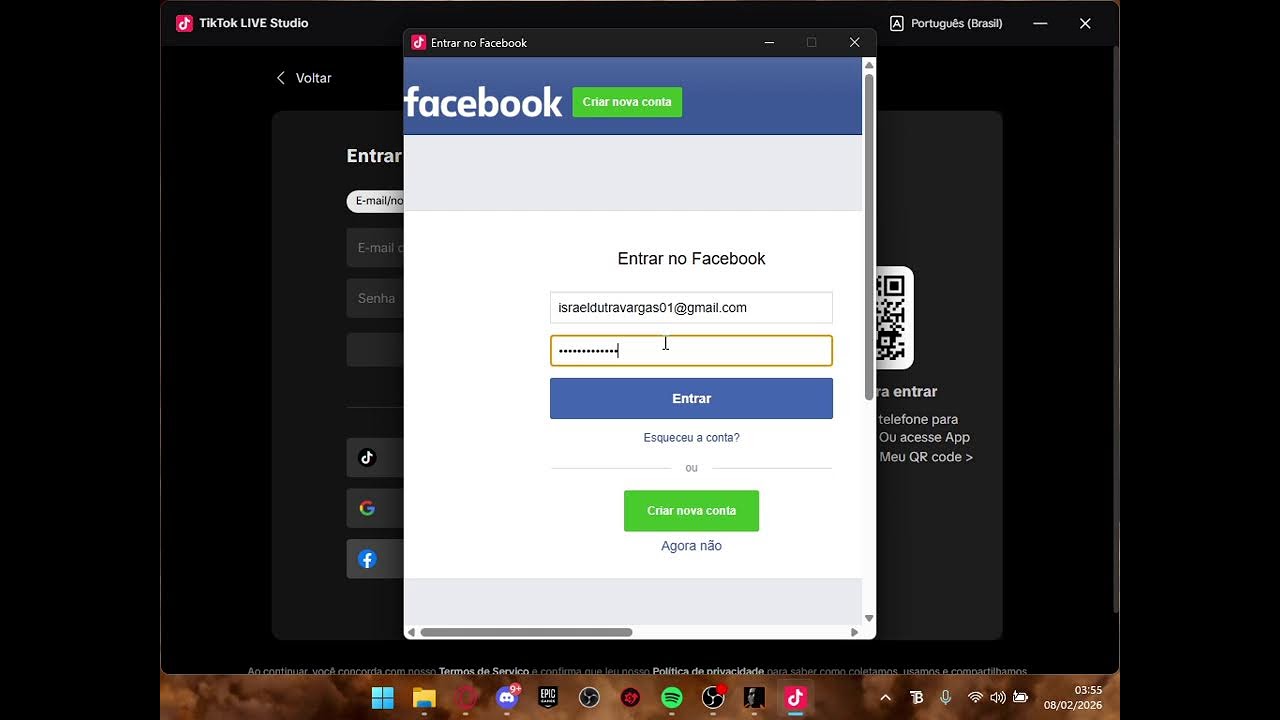Open OBS Studio from the taskbar
Viewport: 1280px width, 720px height.
(x=589, y=698)
